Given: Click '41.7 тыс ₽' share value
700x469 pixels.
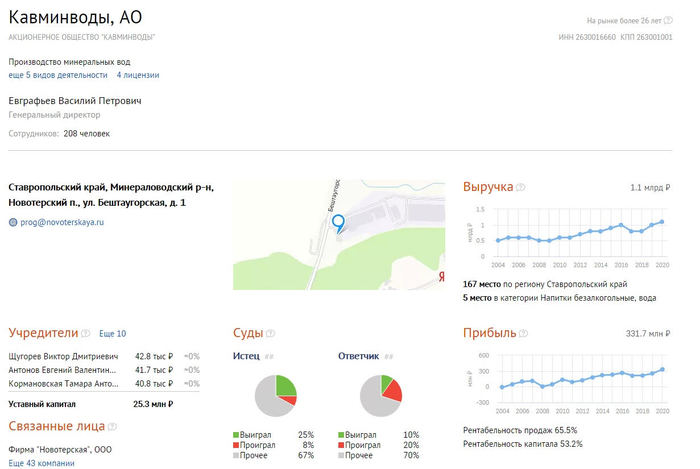Looking at the screenshot, I should tap(154, 370).
